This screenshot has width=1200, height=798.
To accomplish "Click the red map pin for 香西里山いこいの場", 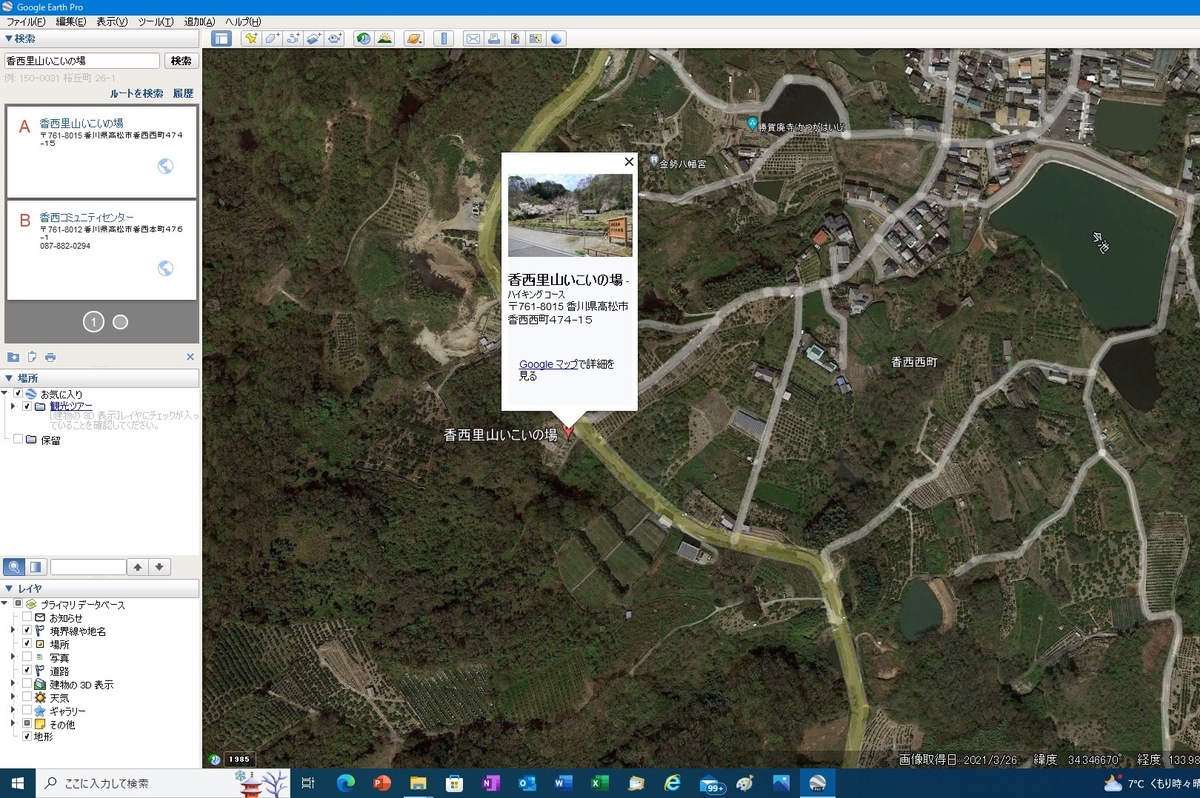I will (x=569, y=432).
